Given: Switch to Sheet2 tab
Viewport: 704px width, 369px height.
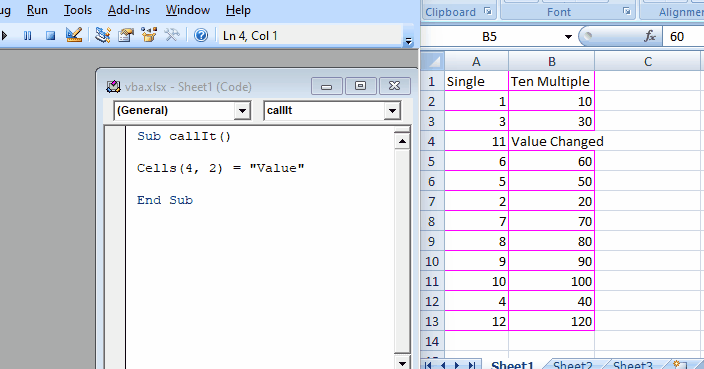Looking at the screenshot, I should click(x=572, y=365).
